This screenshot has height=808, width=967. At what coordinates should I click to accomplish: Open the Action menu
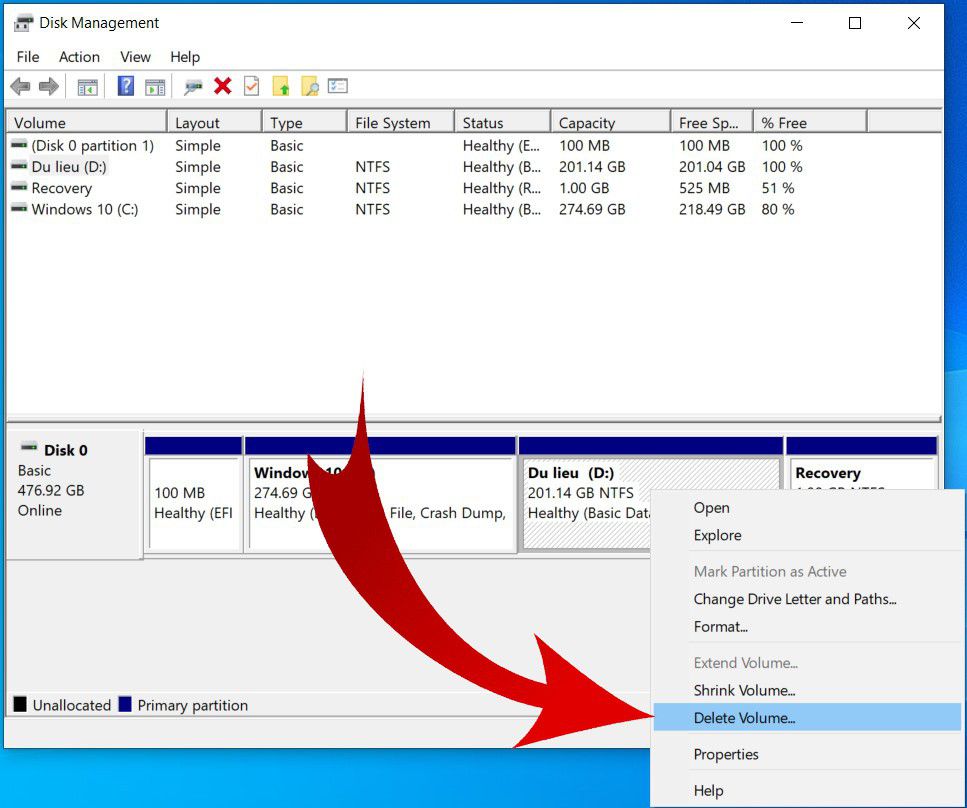point(79,57)
